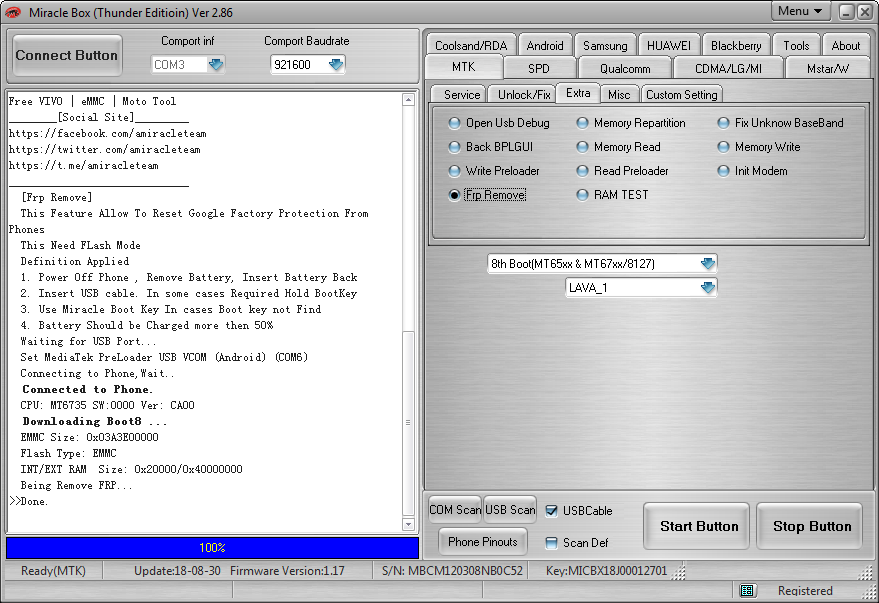
Task: Click the facebook.com/amiracleteam URL line
Action: [x=108, y=133]
